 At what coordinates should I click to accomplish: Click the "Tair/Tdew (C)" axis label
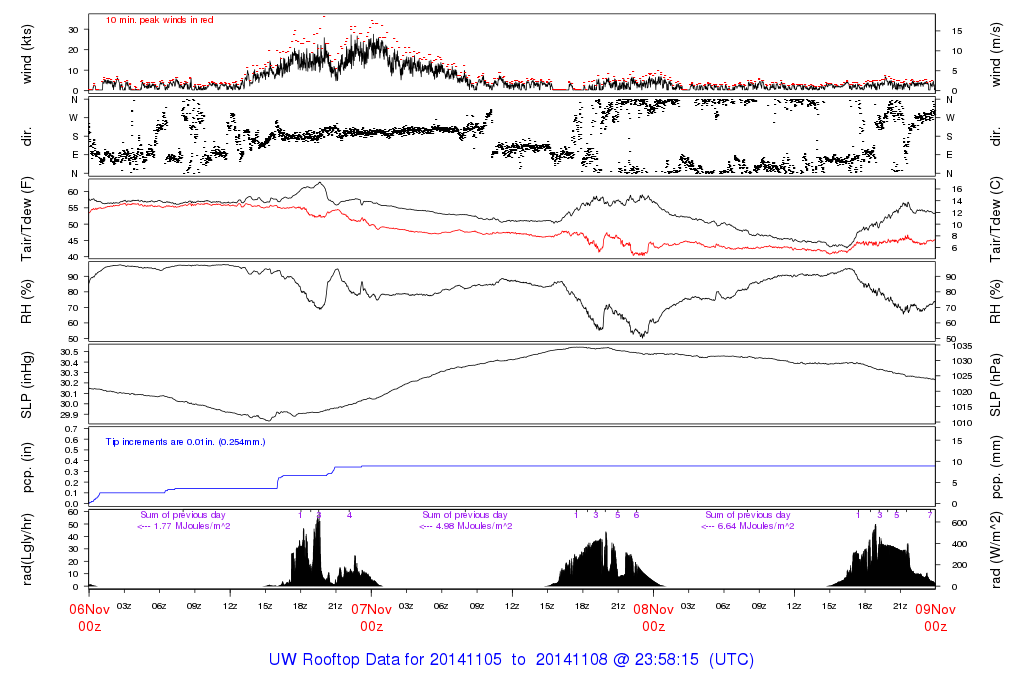click(x=995, y=219)
